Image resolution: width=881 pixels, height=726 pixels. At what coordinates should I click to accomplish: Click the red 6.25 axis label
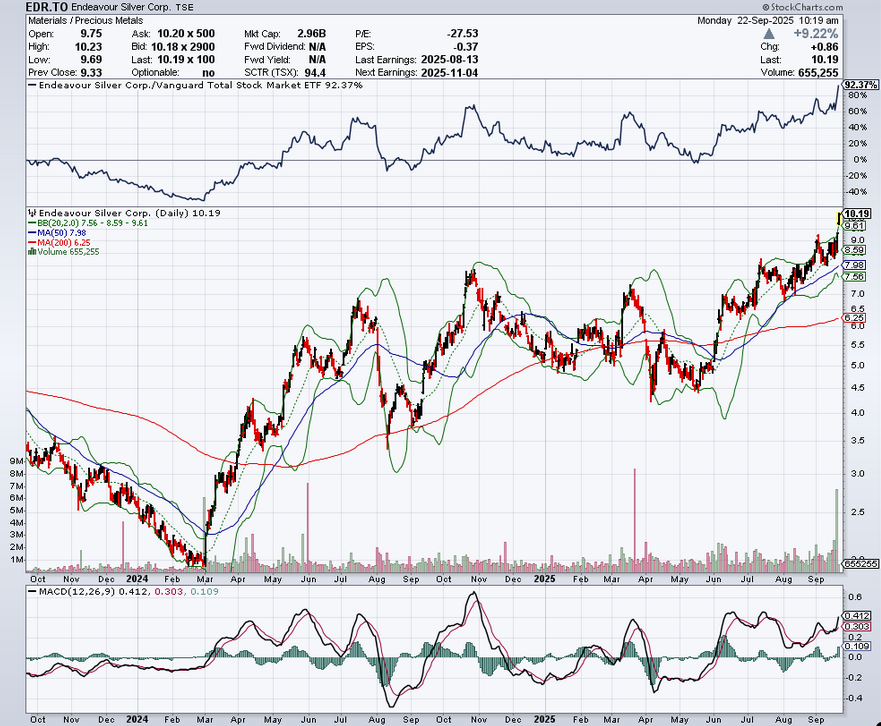(854, 317)
